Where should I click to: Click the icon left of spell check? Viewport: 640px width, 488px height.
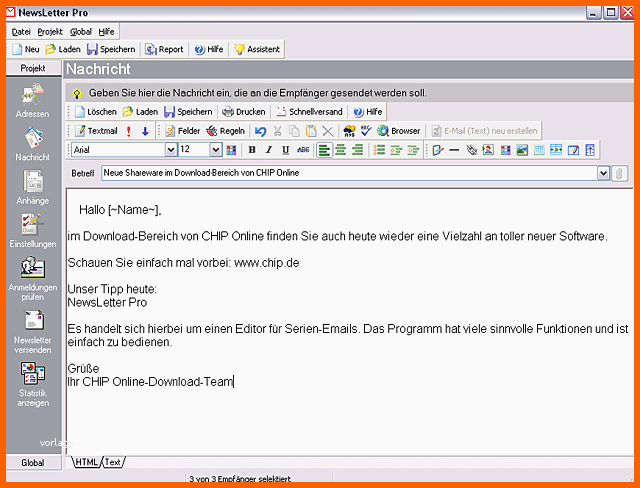(x=349, y=131)
